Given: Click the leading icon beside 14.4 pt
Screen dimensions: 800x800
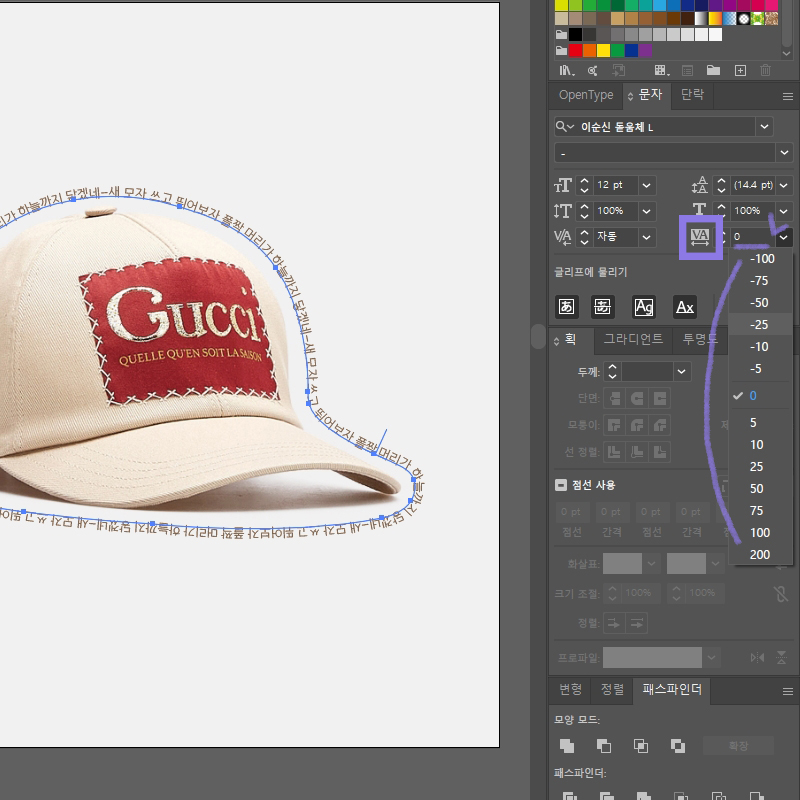Looking at the screenshot, I should pos(699,185).
